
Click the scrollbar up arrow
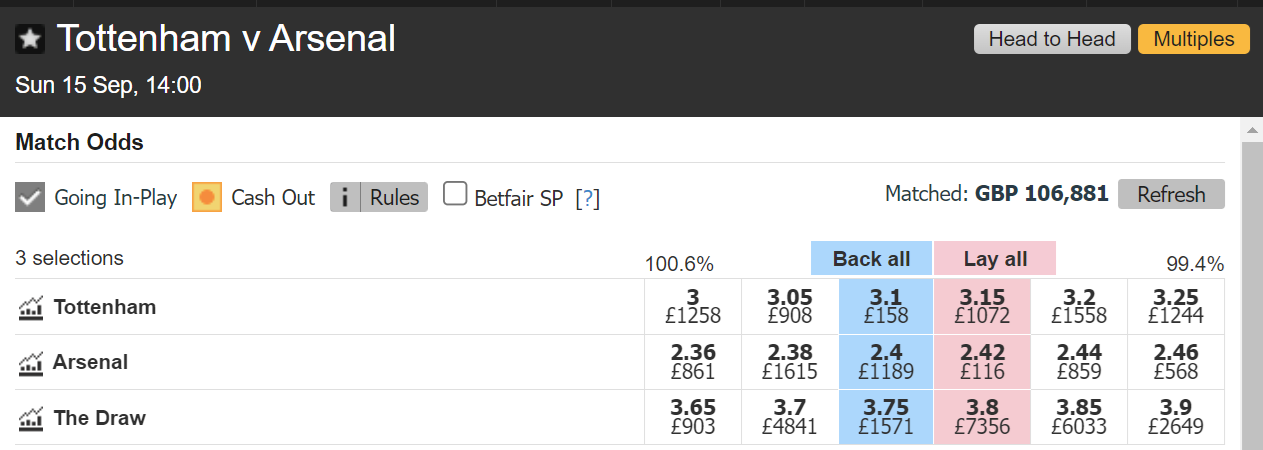(x=1251, y=130)
